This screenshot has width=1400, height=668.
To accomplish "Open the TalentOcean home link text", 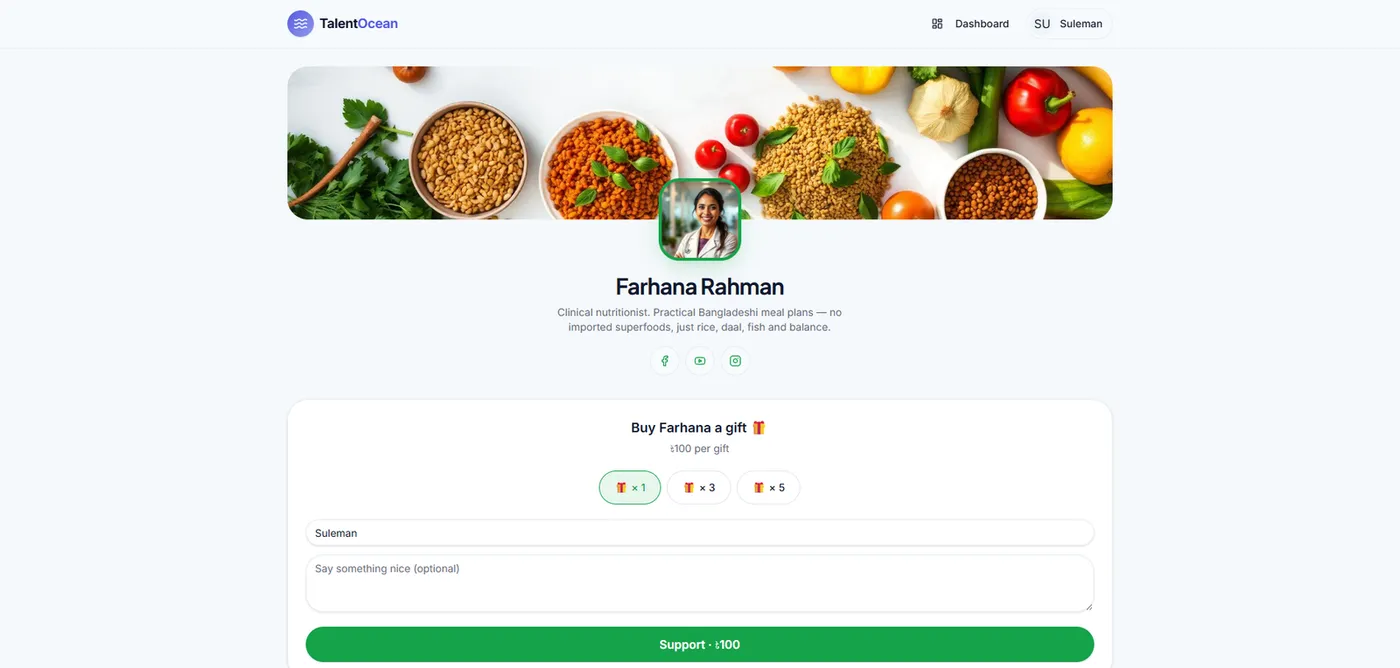I will click(358, 23).
